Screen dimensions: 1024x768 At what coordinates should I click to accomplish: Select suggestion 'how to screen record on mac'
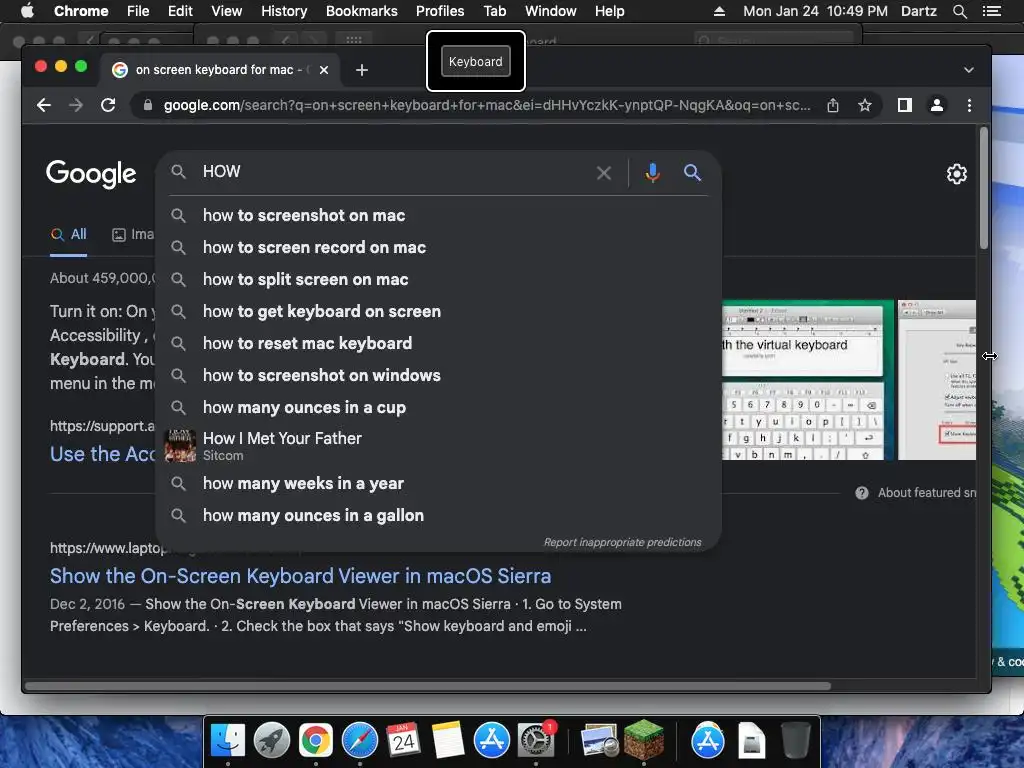(x=438, y=248)
